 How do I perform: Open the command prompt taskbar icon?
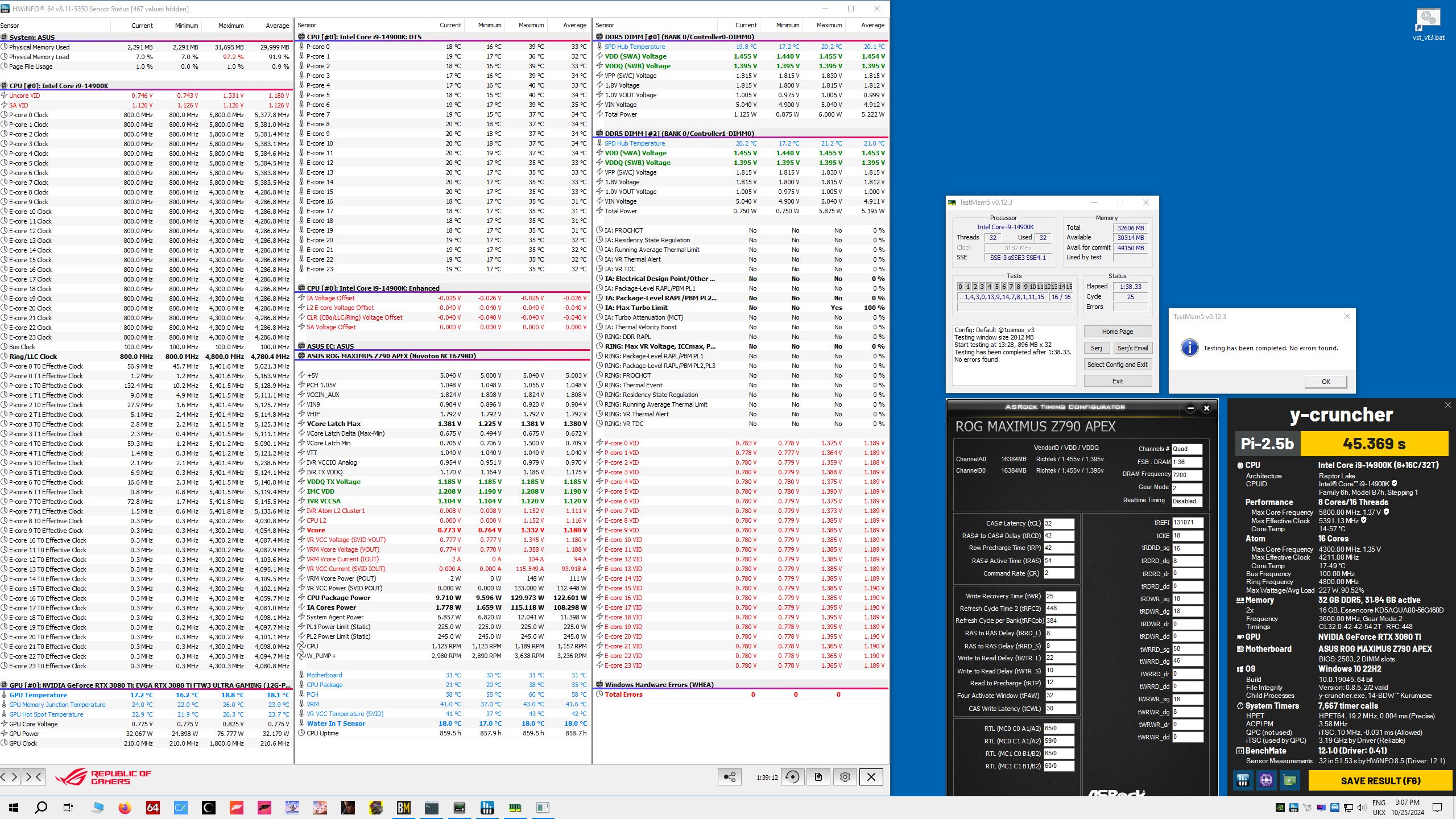click(432, 808)
